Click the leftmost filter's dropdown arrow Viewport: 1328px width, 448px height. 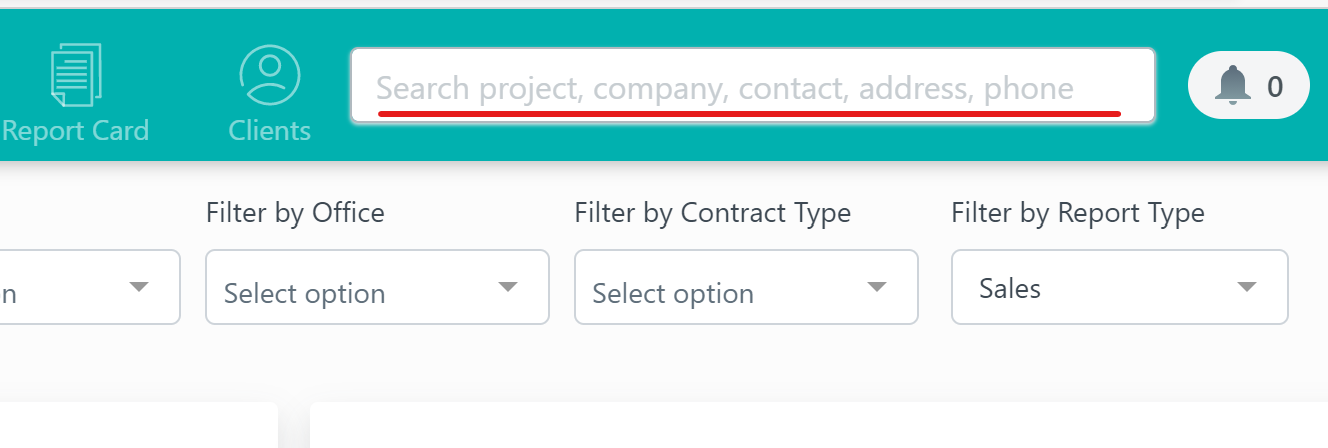point(139,288)
